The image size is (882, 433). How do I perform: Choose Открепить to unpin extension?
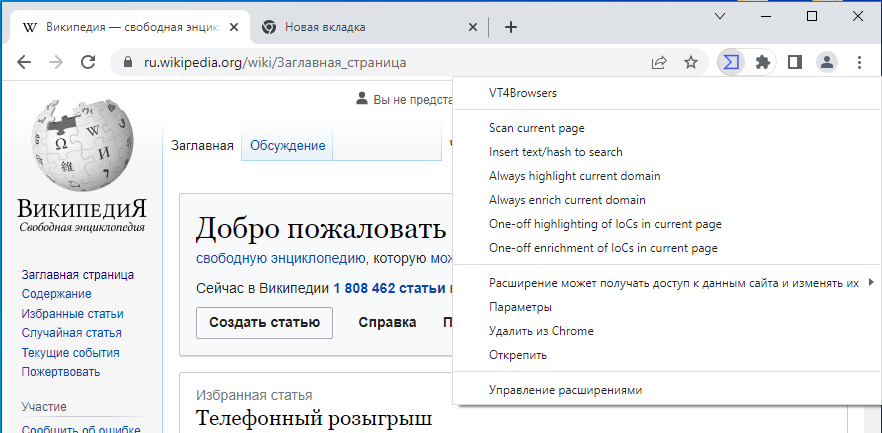click(x=667, y=355)
